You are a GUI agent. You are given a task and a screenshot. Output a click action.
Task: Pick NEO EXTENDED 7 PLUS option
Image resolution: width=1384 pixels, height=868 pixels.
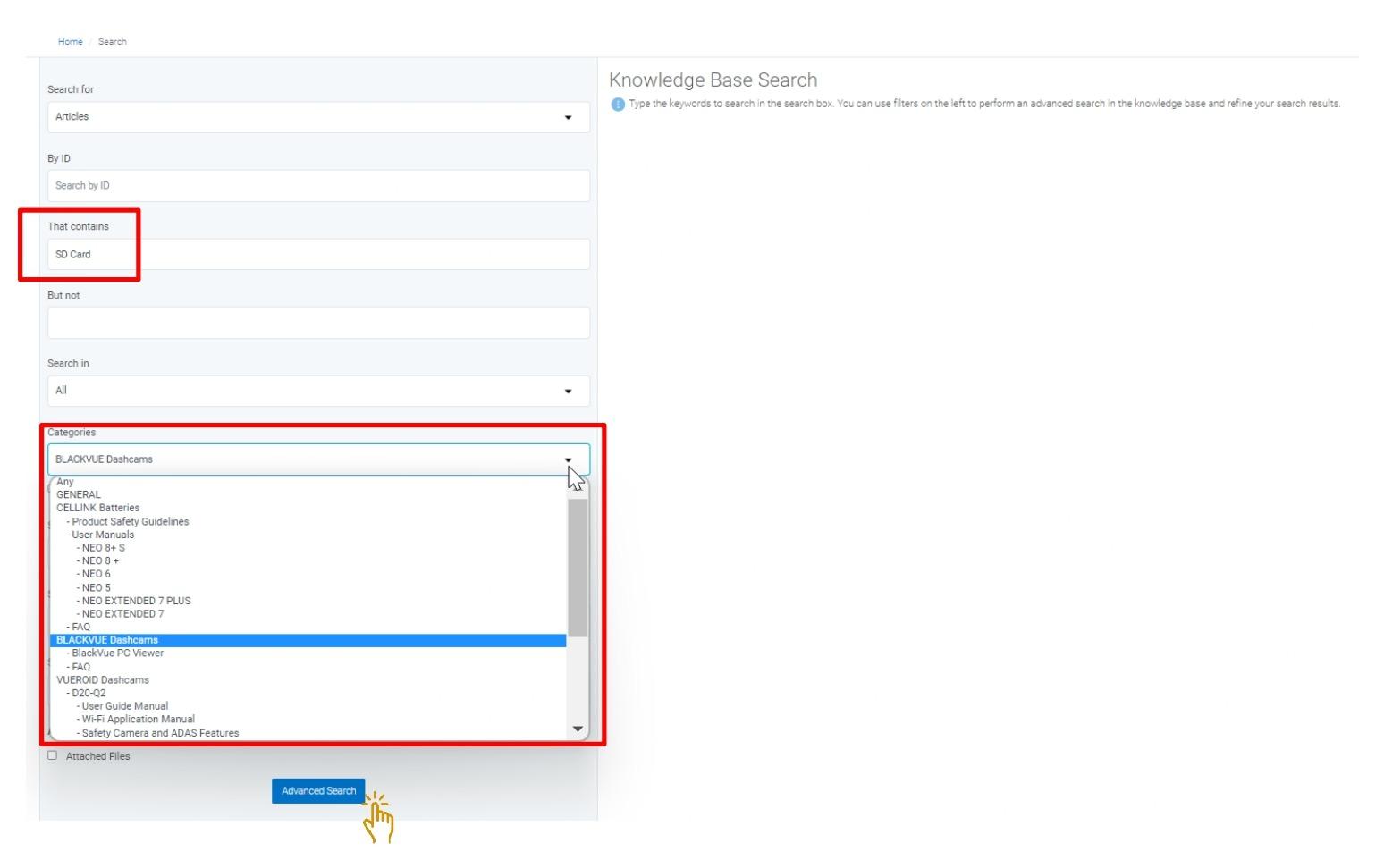click(x=136, y=601)
